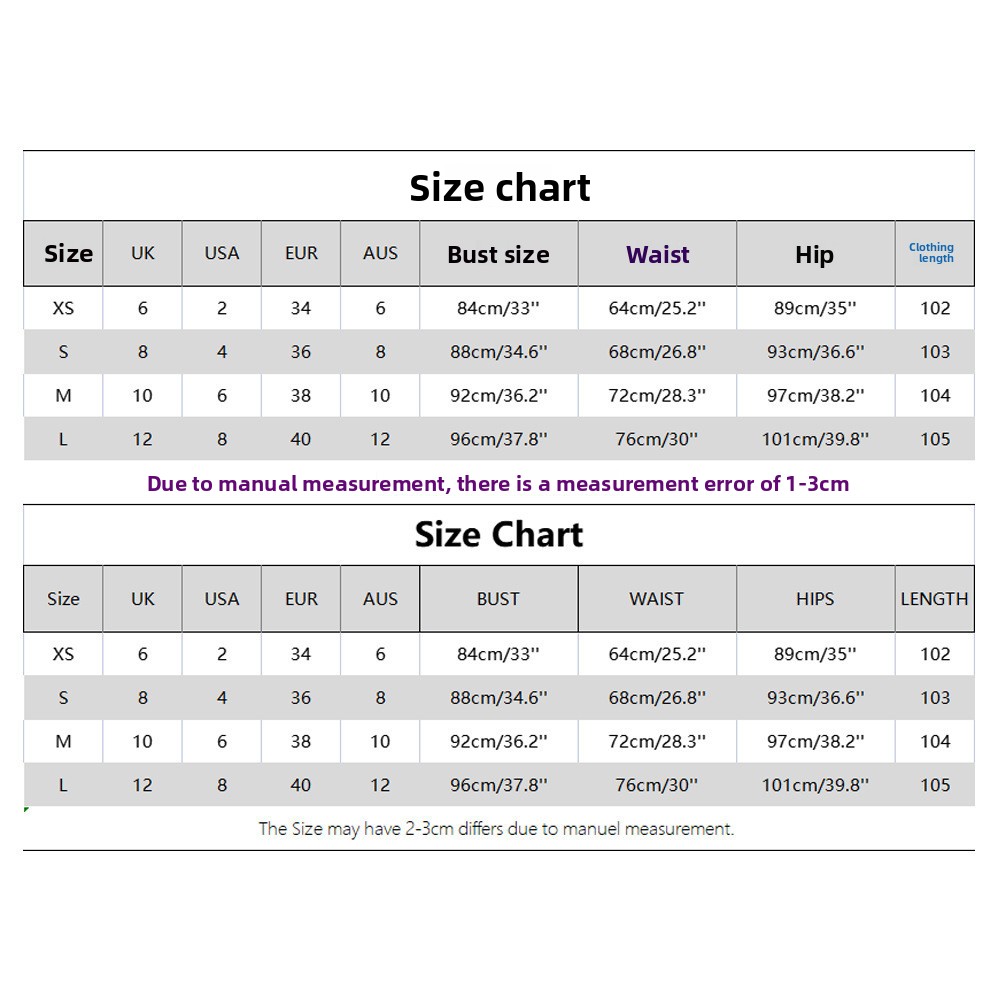
Task: Click the uppercase "HIPS" column header
Action: coord(815,599)
